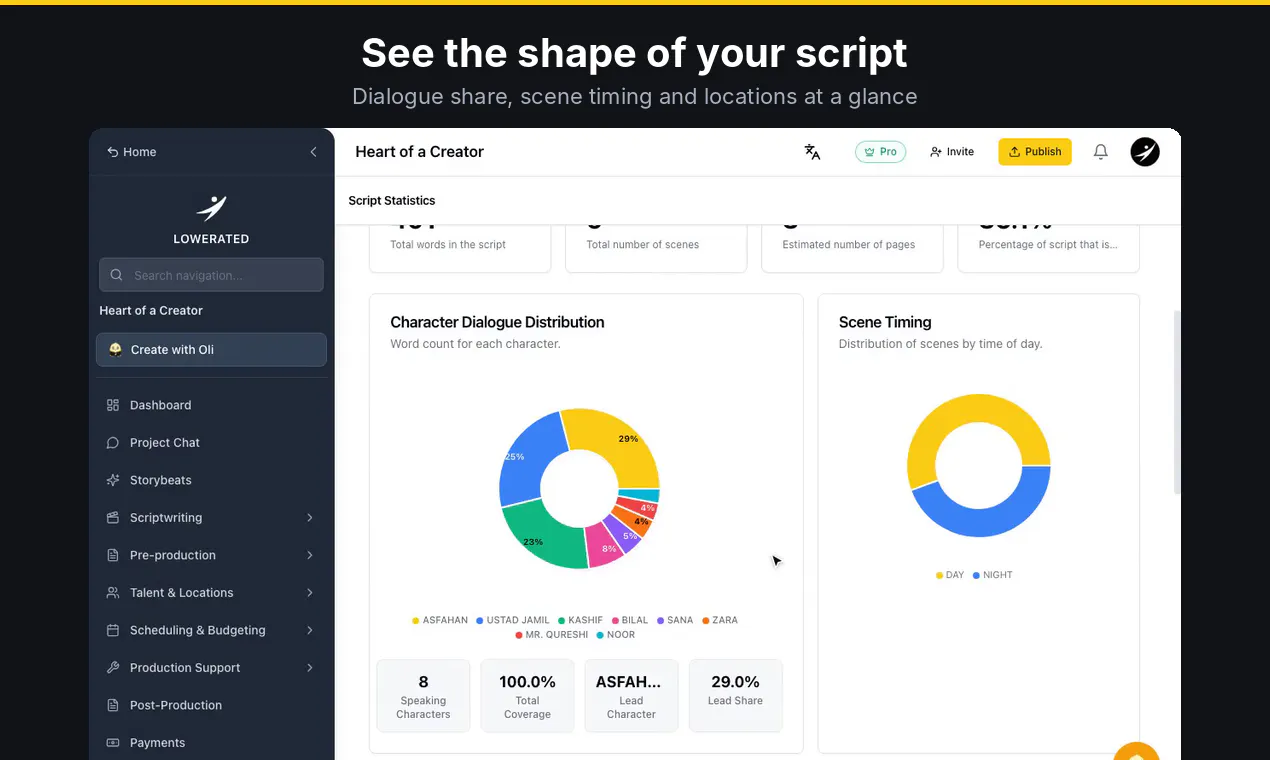This screenshot has width=1270, height=760.
Task: Click the Payments card icon
Action: (x=113, y=743)
